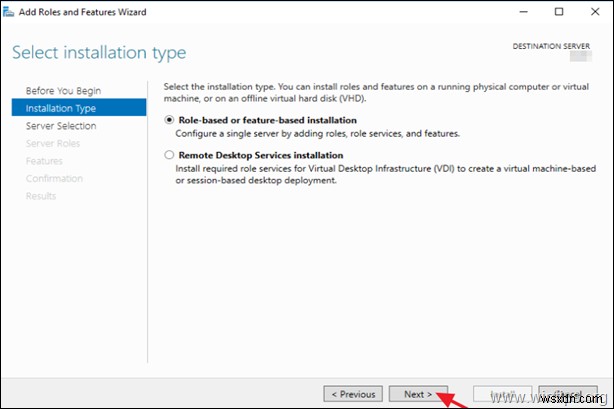Click Next to continue the wizard
Viewport: 614px width, 409px height.
[x=416, y=394]
